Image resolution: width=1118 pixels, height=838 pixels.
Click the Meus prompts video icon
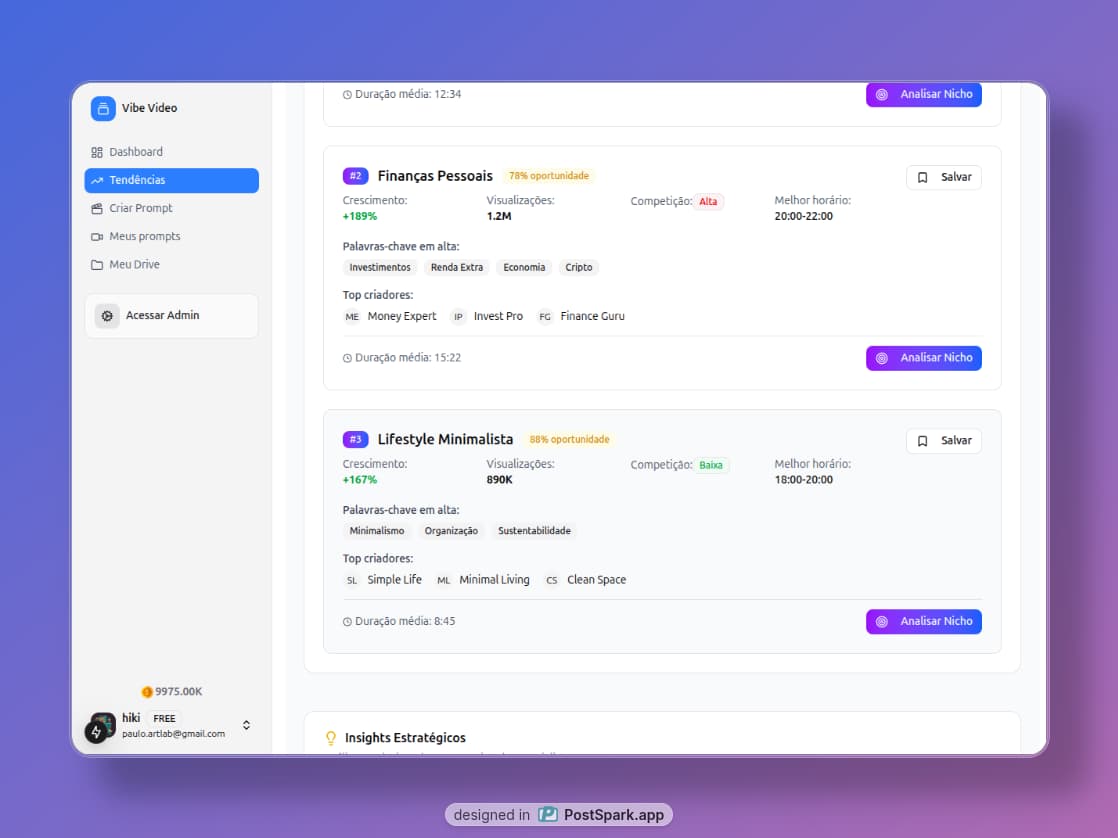click(97, 237)
